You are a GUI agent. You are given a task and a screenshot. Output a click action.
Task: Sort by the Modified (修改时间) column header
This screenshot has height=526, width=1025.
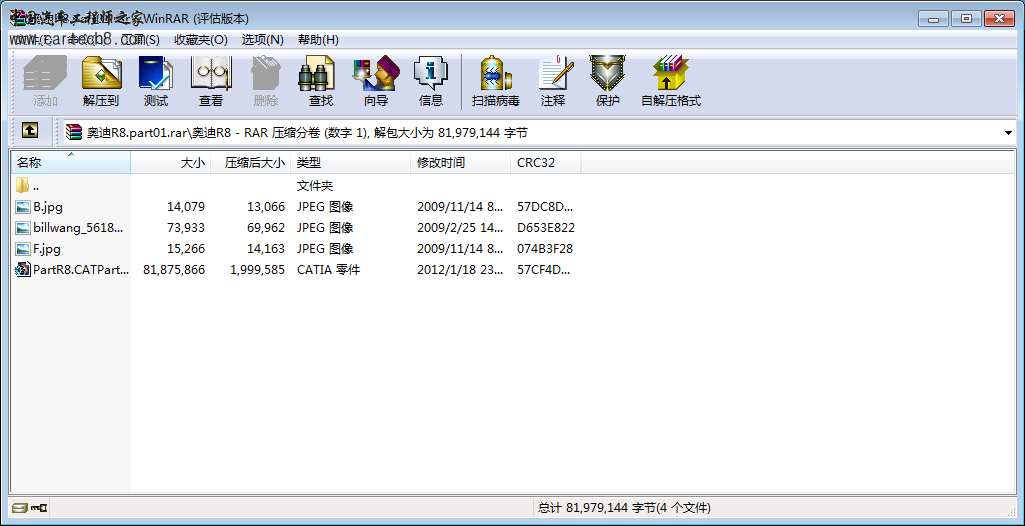461,163
